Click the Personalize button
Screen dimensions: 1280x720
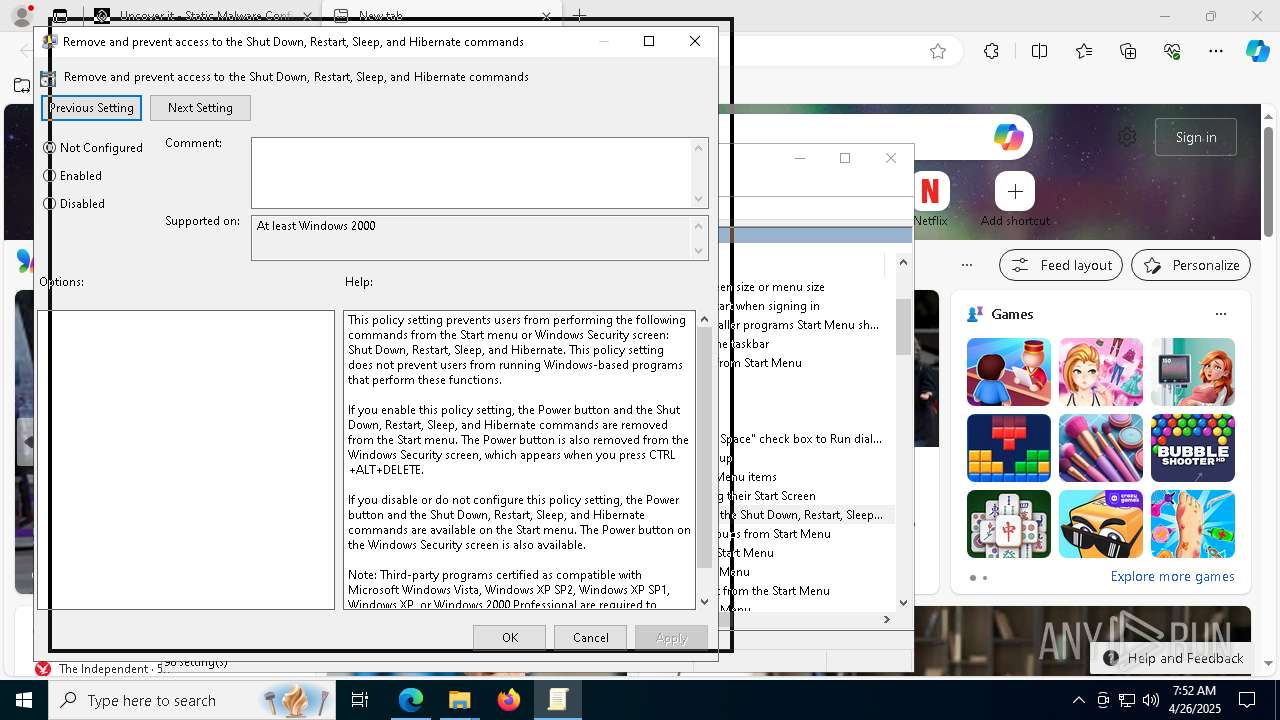coord(1191,265)
